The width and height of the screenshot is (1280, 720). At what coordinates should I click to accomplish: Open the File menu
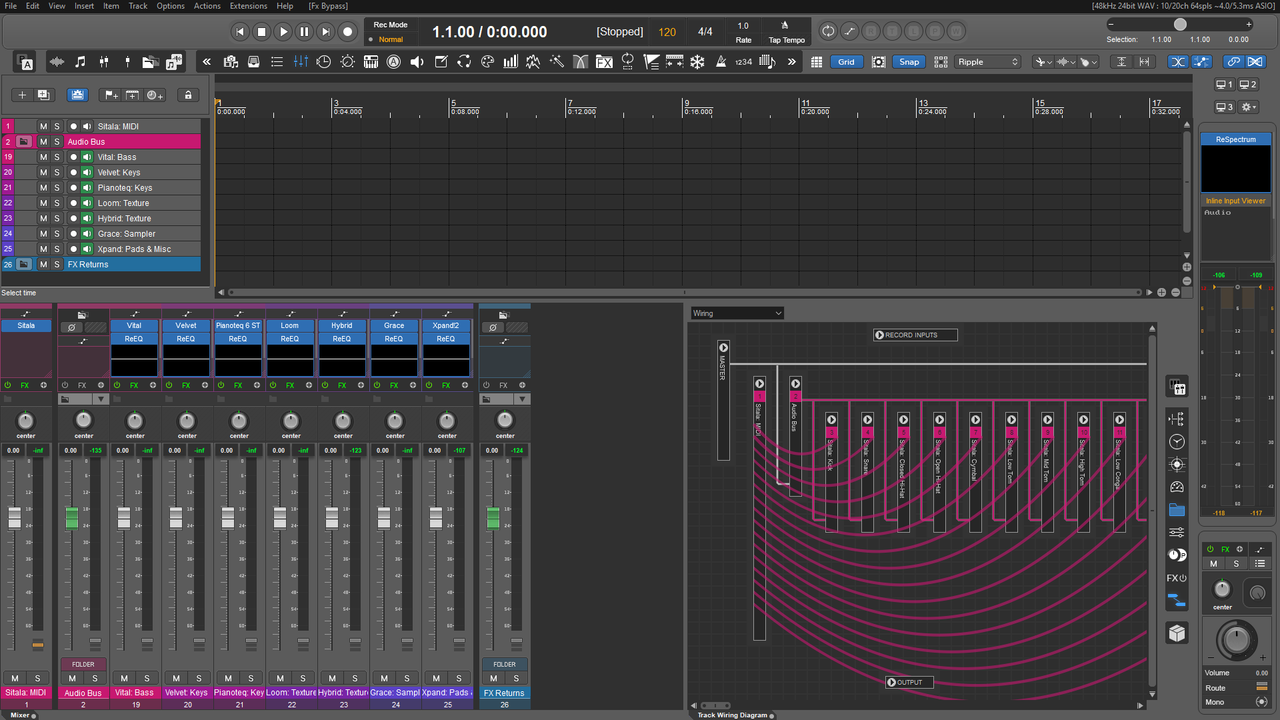(11, 6)
